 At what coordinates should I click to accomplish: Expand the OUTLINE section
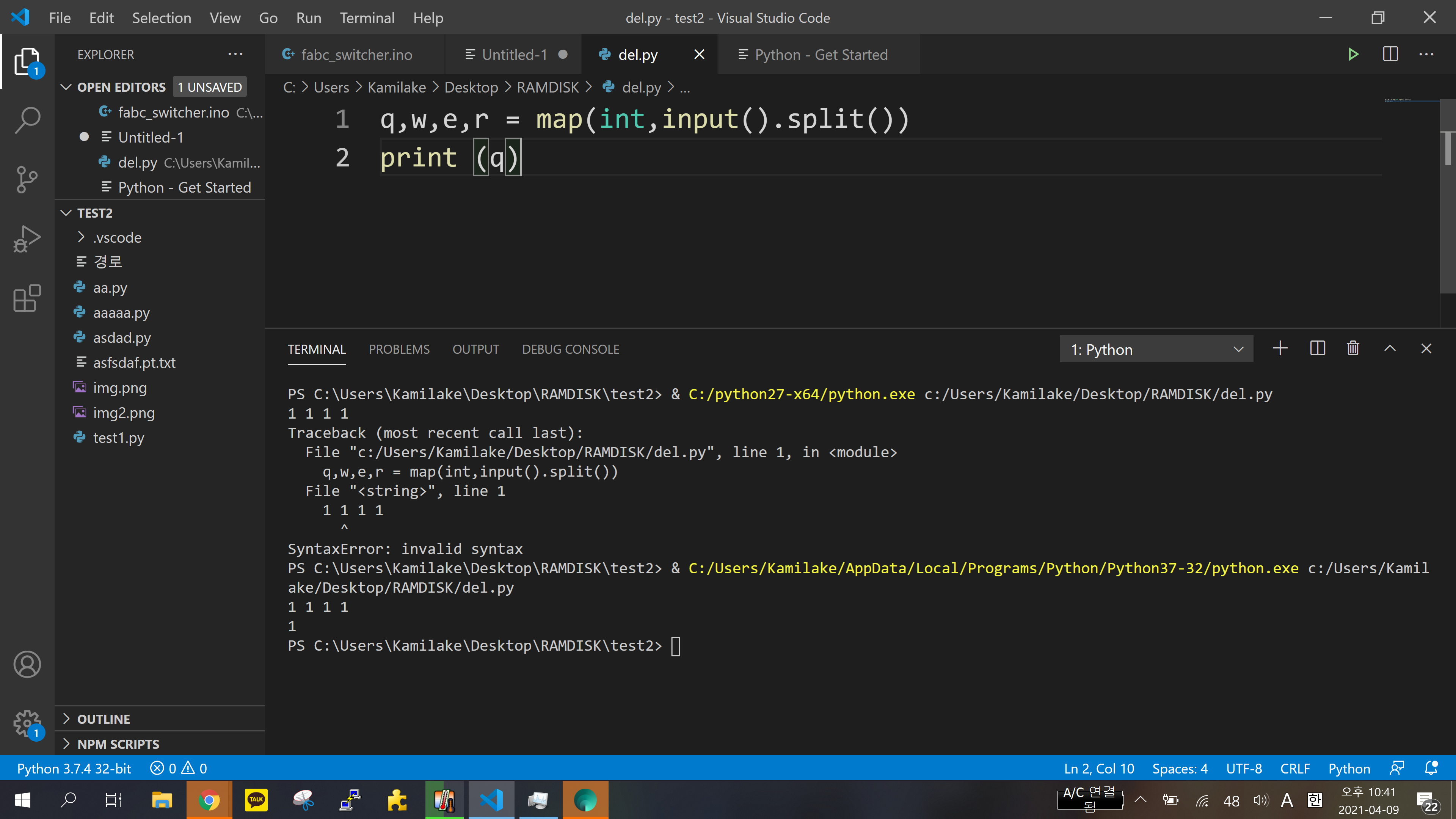104,719
